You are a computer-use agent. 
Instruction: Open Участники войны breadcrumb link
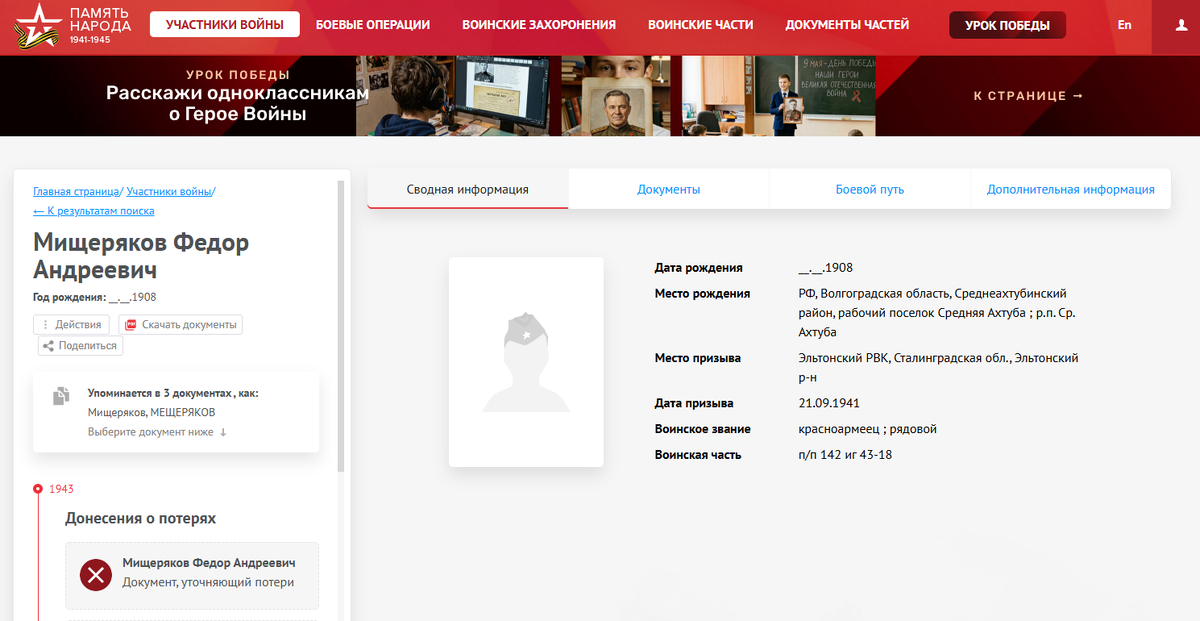[169, 191]
